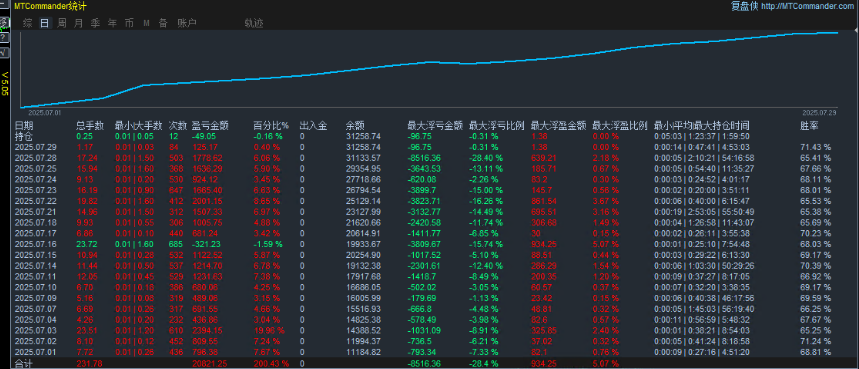
Task: Open the 季 (quarterly) tab
Action: pos(95,23)
